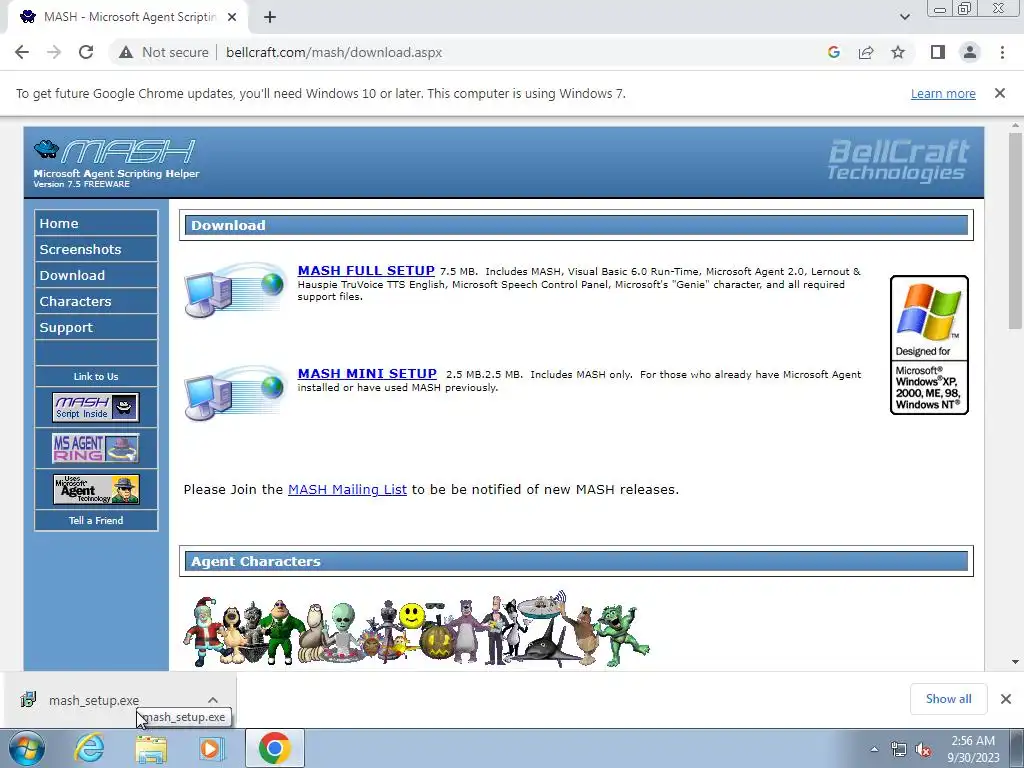Open the Support page
Screen dimensions: 1024x768
[x=96, y=328]
